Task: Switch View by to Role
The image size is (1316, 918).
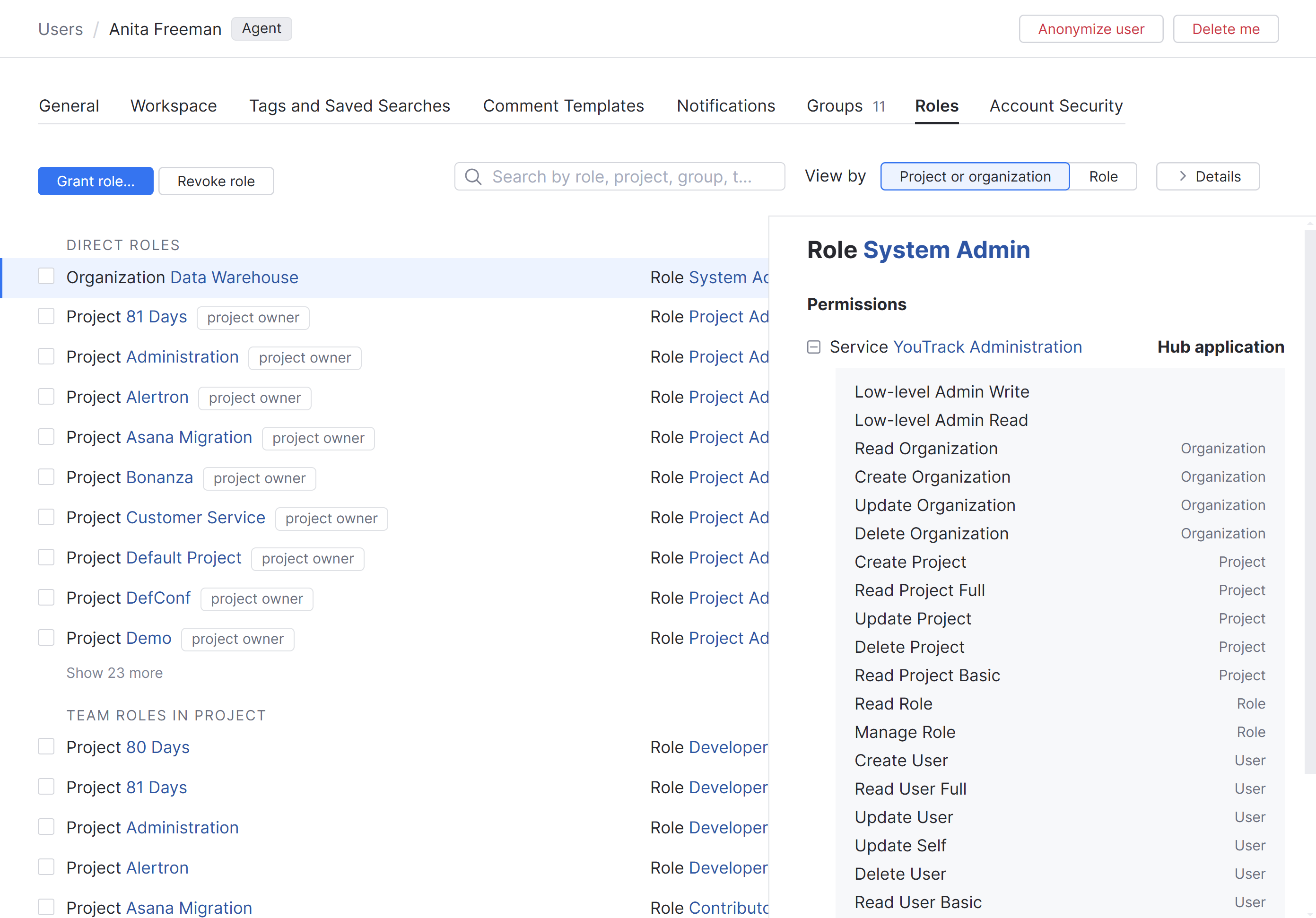Action: [x=1103, y=176]
